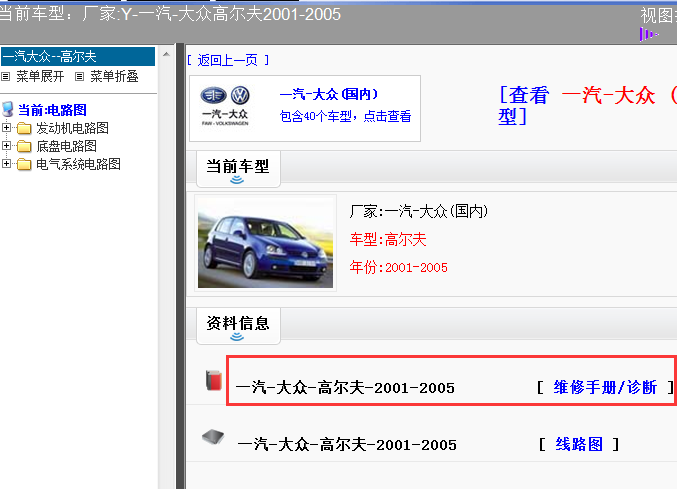
Task: Click the purple audio indicator icon
Action: [x=649, y=34]
